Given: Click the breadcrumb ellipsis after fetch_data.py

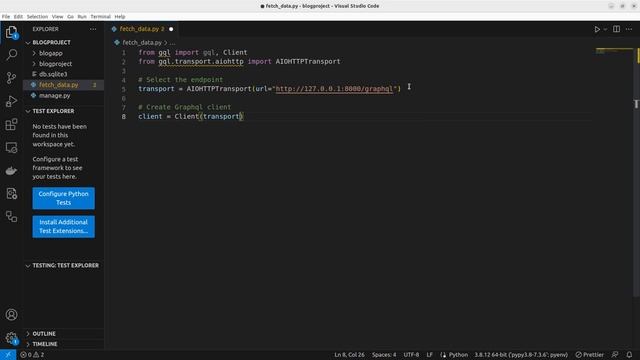Looking at the screenshot, I should (172, 42).
